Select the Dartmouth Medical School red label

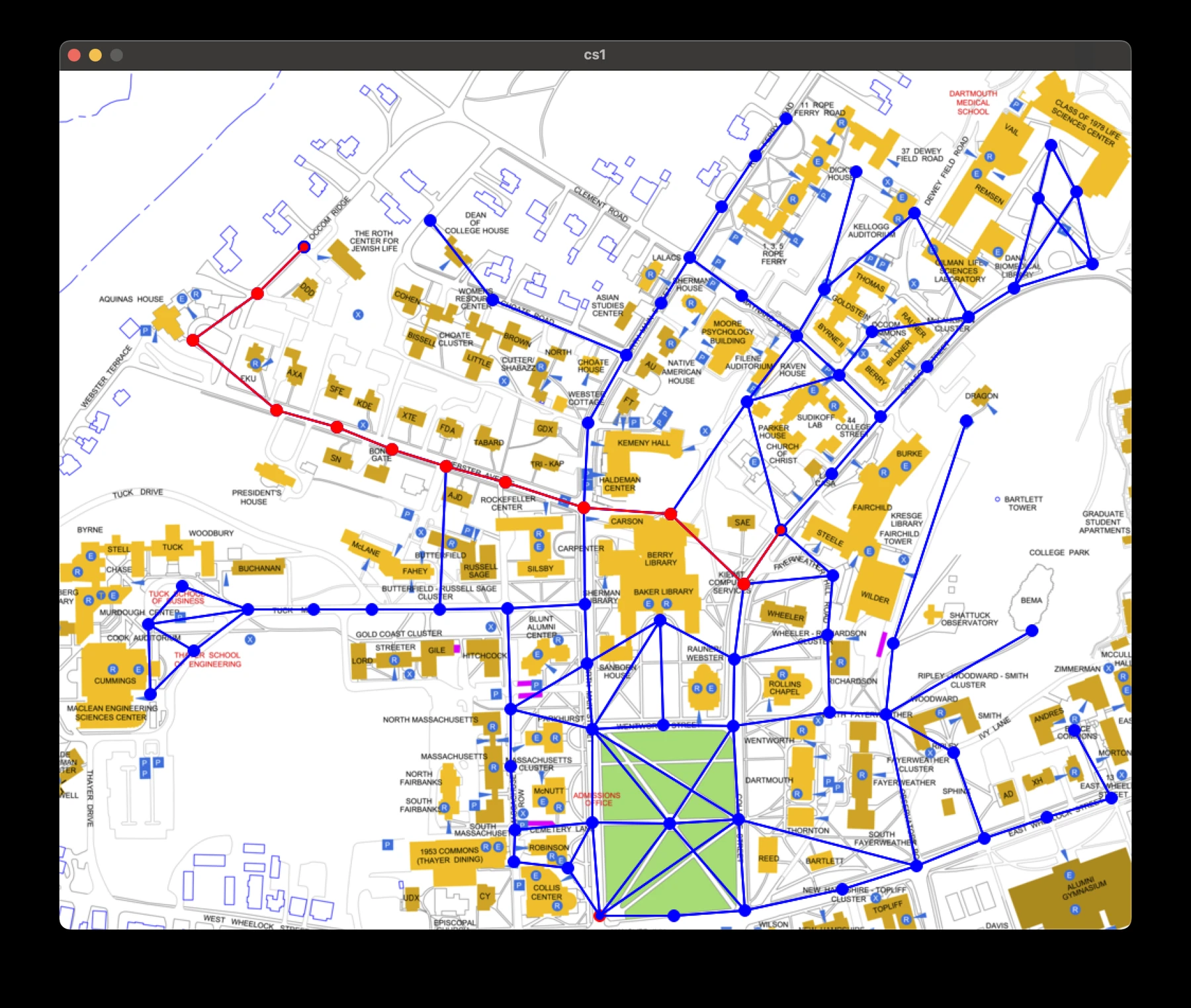point(973,103)
